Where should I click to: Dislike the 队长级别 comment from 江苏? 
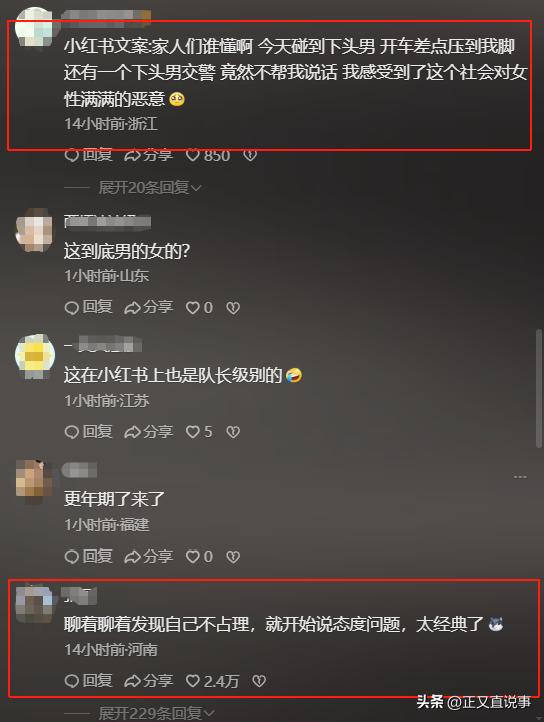click(233, 431)
